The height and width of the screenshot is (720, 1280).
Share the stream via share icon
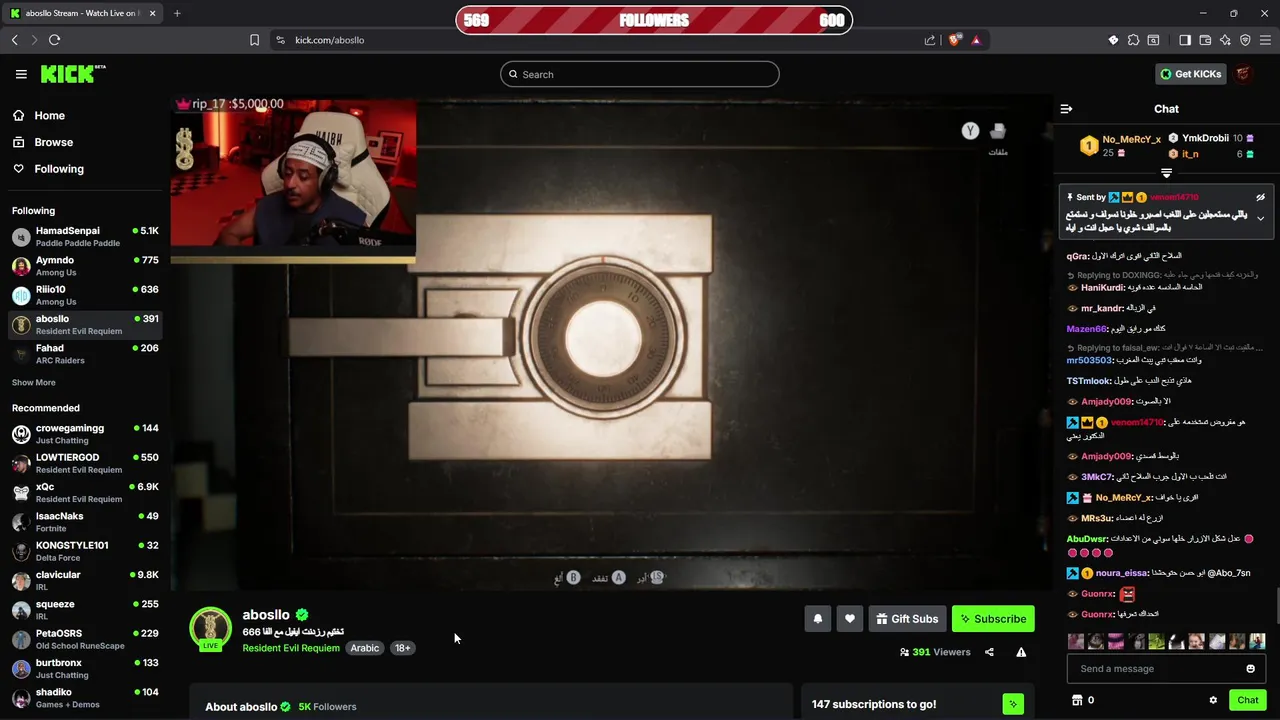989,652
